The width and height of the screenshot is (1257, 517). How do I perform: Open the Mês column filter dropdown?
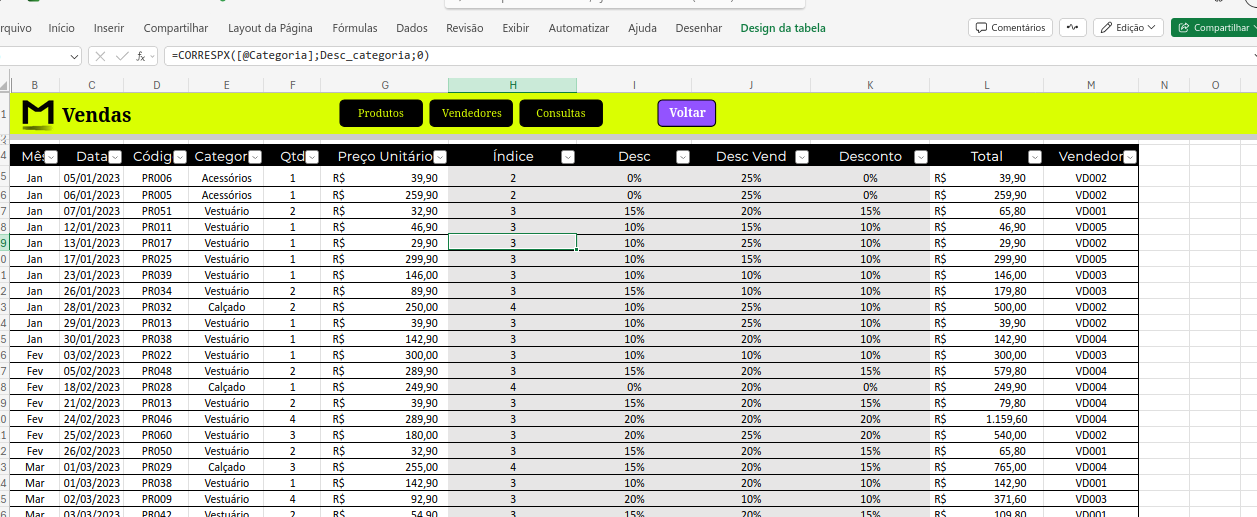pos(51,157)
